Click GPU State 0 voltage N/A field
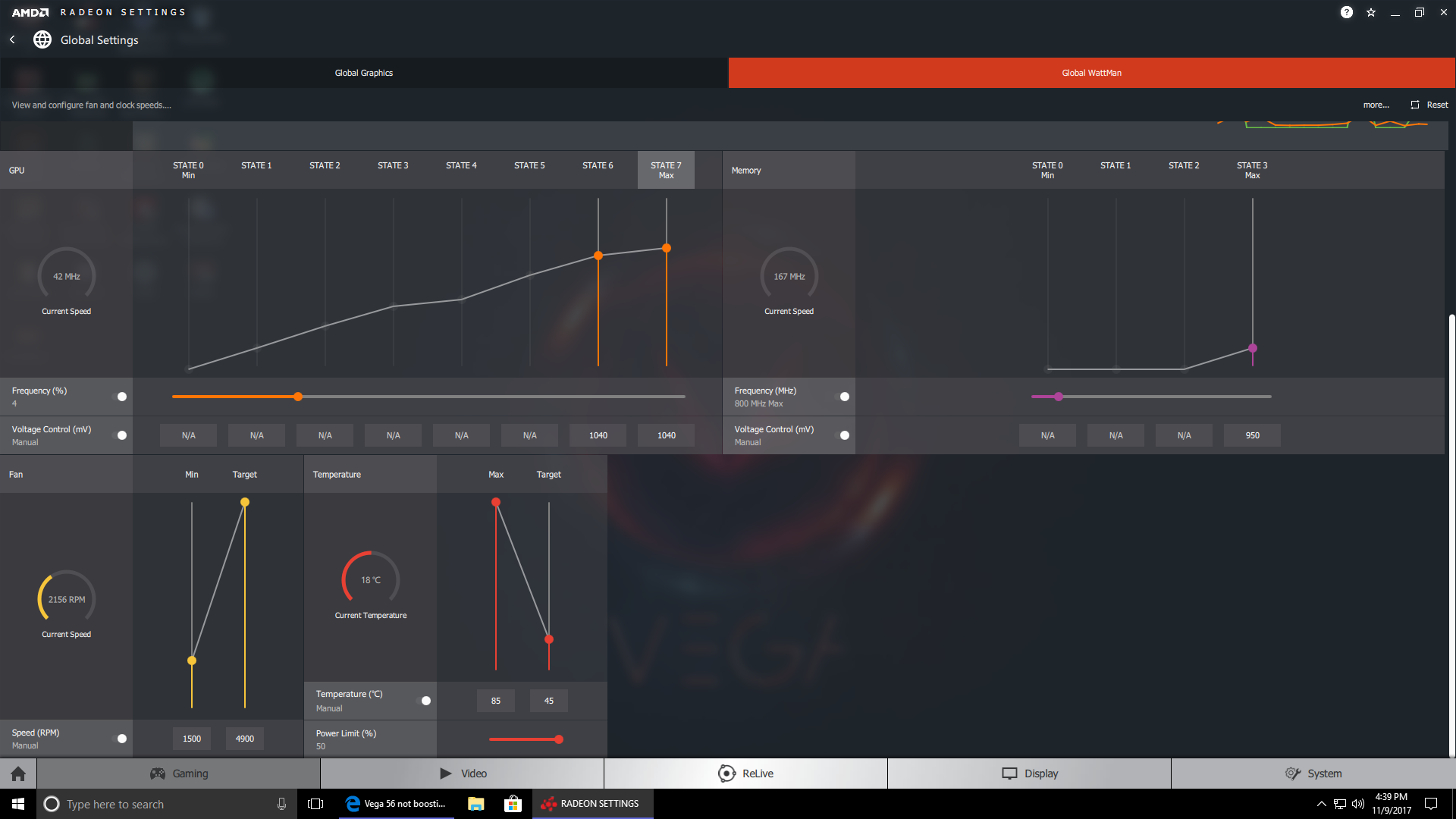The width and height of the screenshot is (1456, 819). click(x=189, y=435)
